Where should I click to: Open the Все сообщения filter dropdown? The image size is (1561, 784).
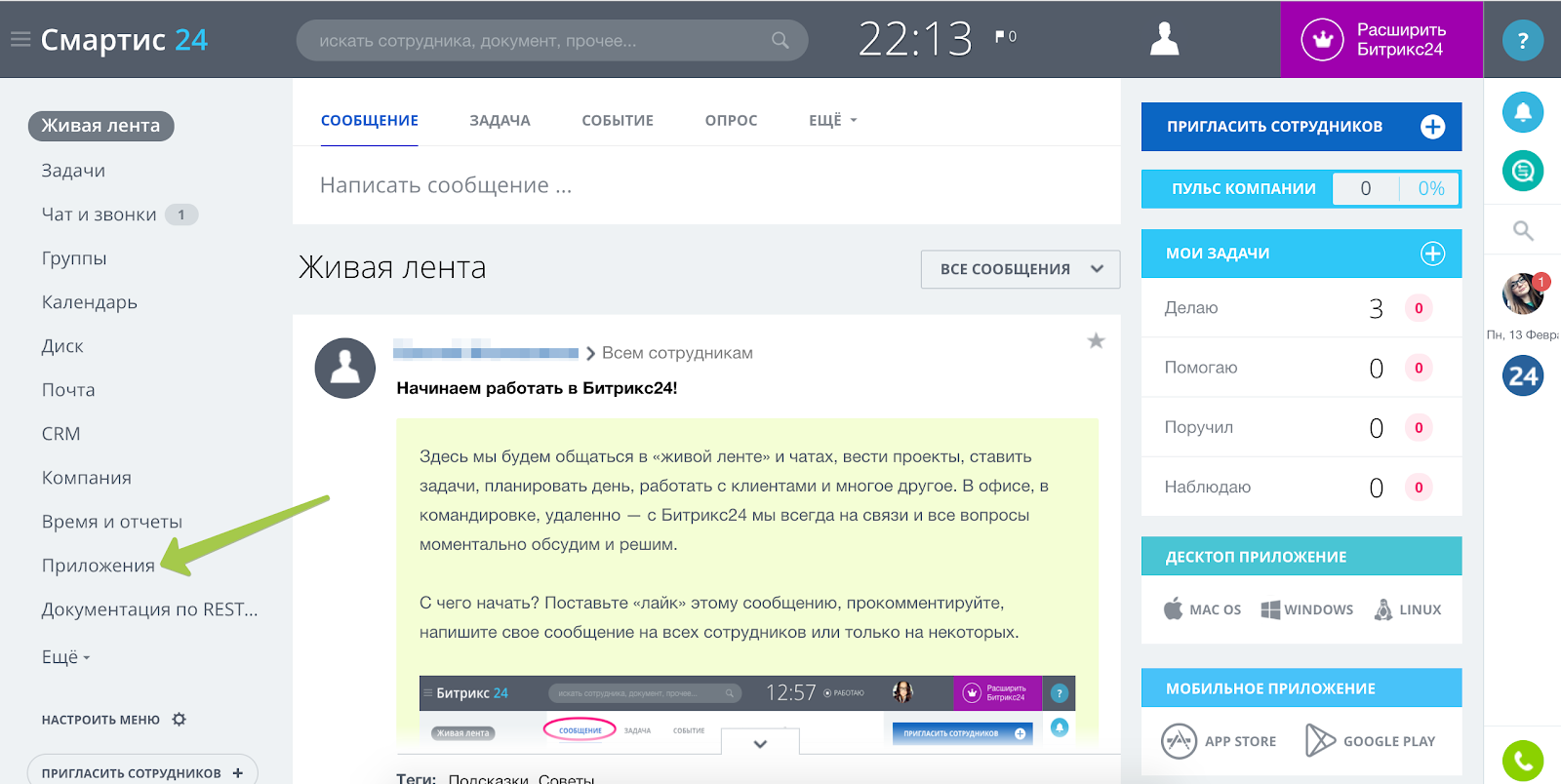(1020, 269)
